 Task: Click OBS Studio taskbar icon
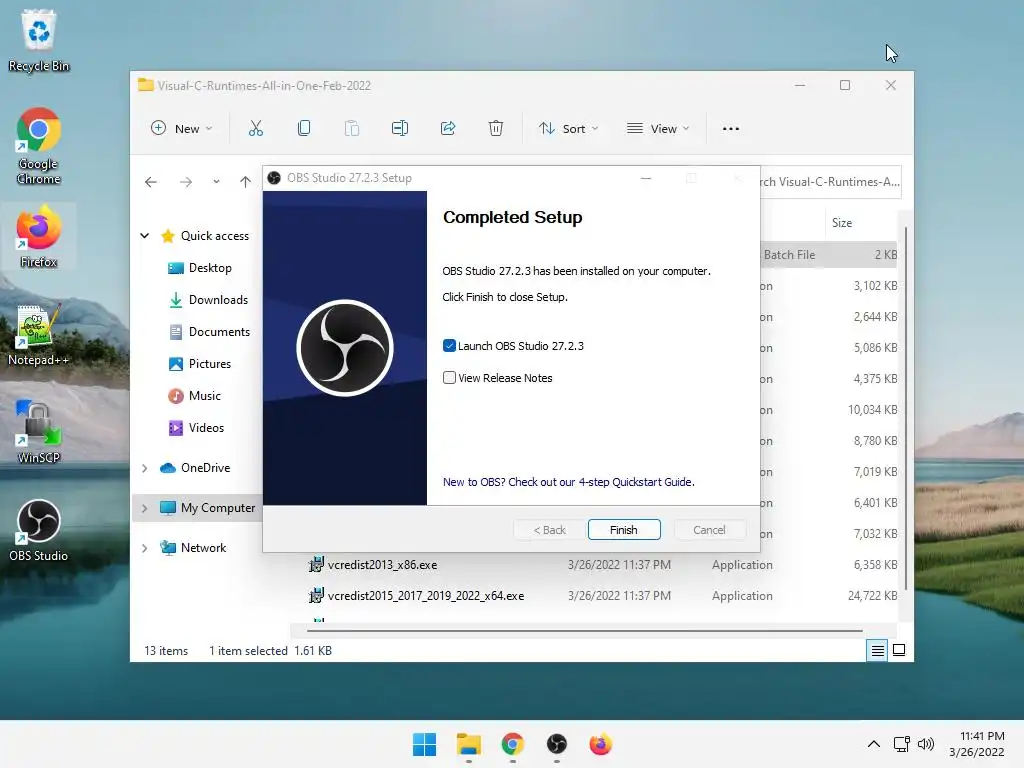556,744
